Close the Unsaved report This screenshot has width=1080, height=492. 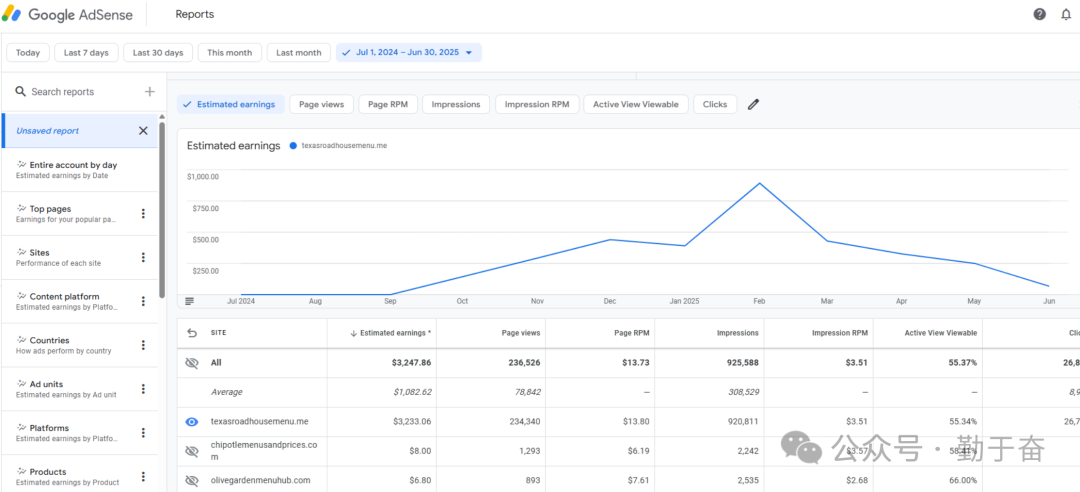click(x=143, y=131)
